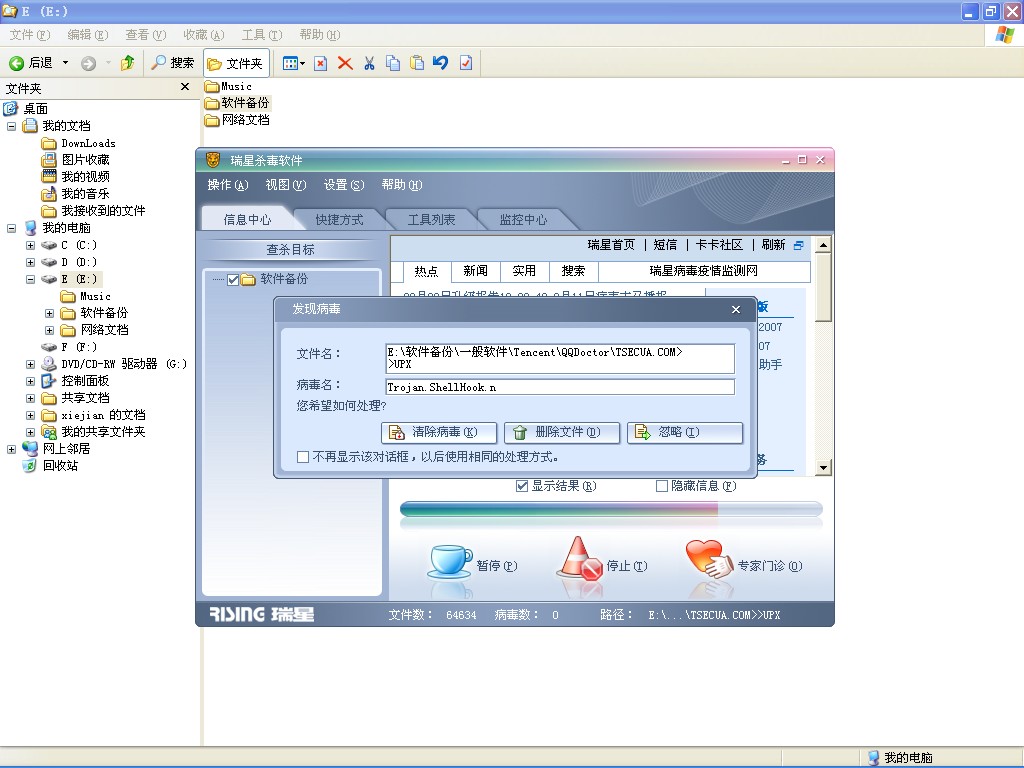Image resolution: width=1024 pixels, height=768 pixels.
Task: Switch to 监控中心 tab
Action: pyautogui.click(x=523, y=219)
